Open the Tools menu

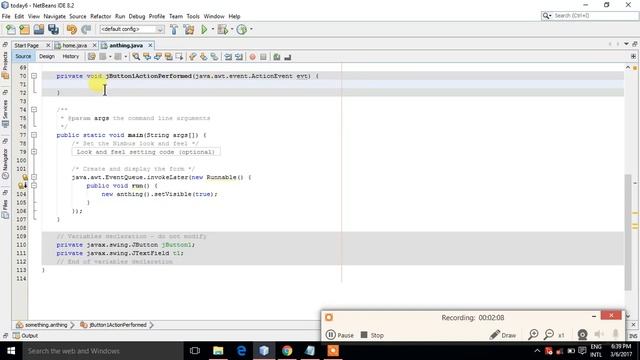193,16
